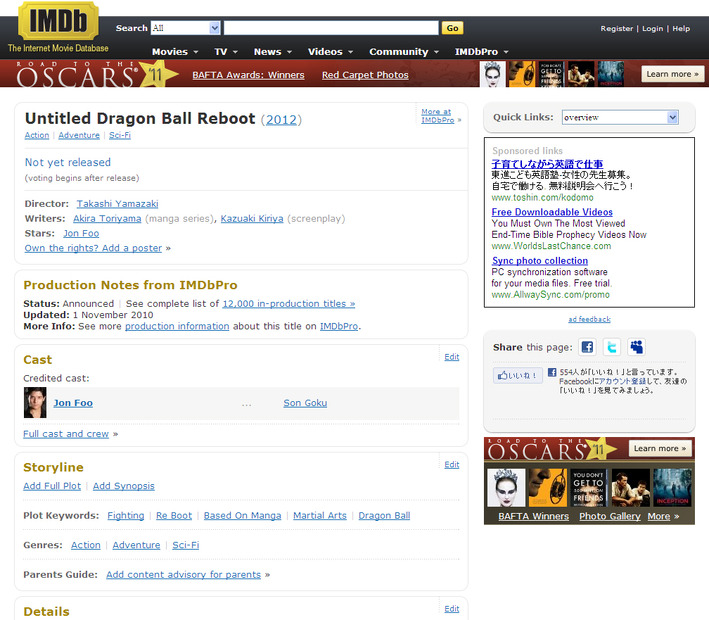709x620 pixels.
Task: Open More at IMDbPro link
Action: 438,116
